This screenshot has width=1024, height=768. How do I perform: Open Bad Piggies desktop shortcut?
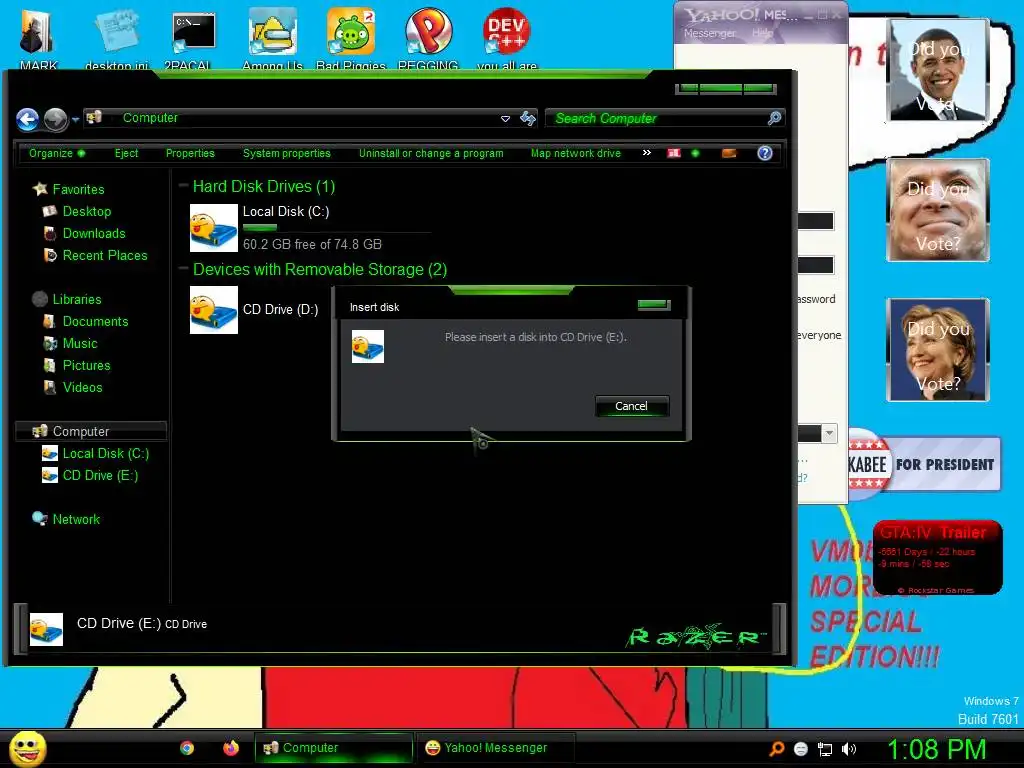pos(351,37)
